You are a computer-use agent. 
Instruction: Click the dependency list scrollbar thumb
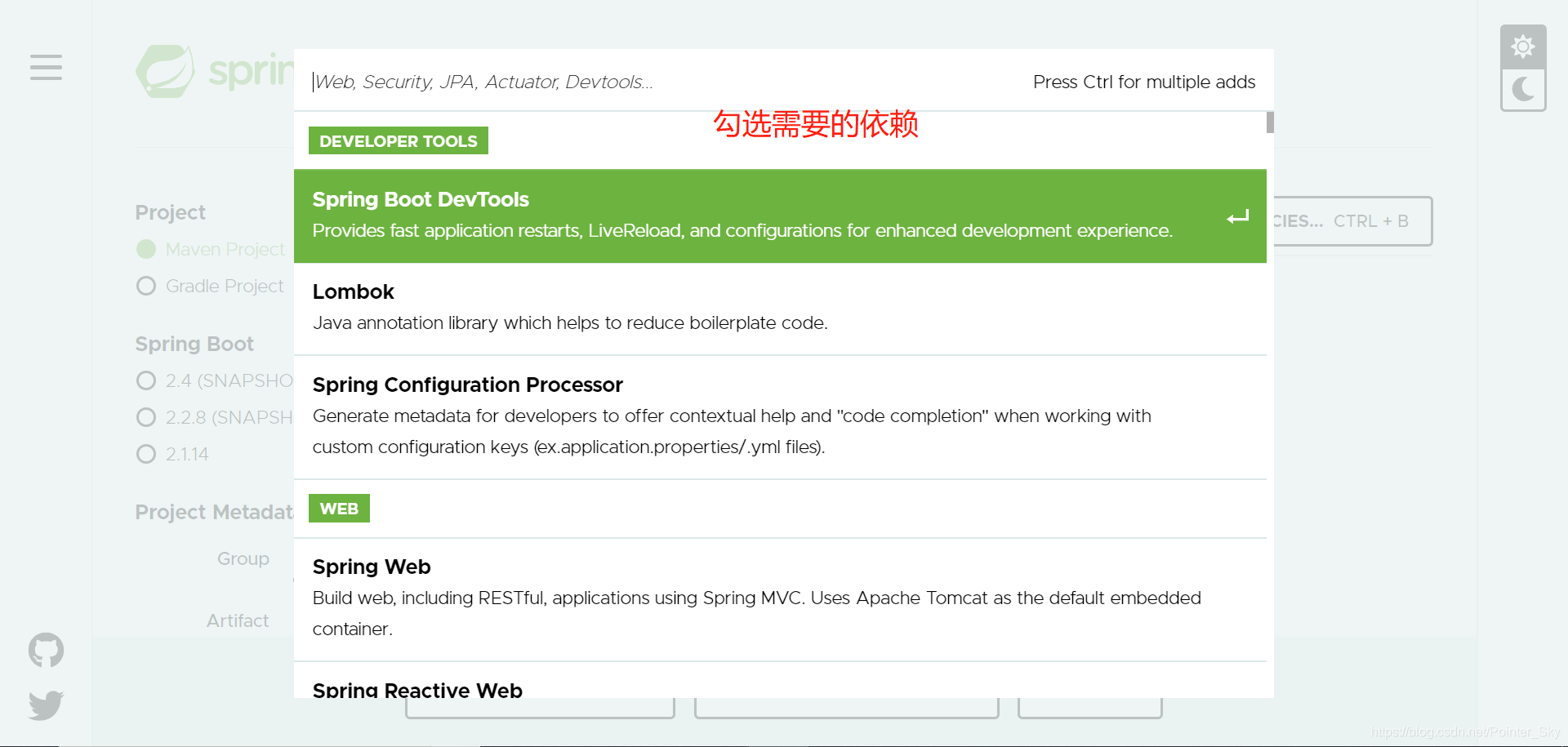[x=1270, y=122]
